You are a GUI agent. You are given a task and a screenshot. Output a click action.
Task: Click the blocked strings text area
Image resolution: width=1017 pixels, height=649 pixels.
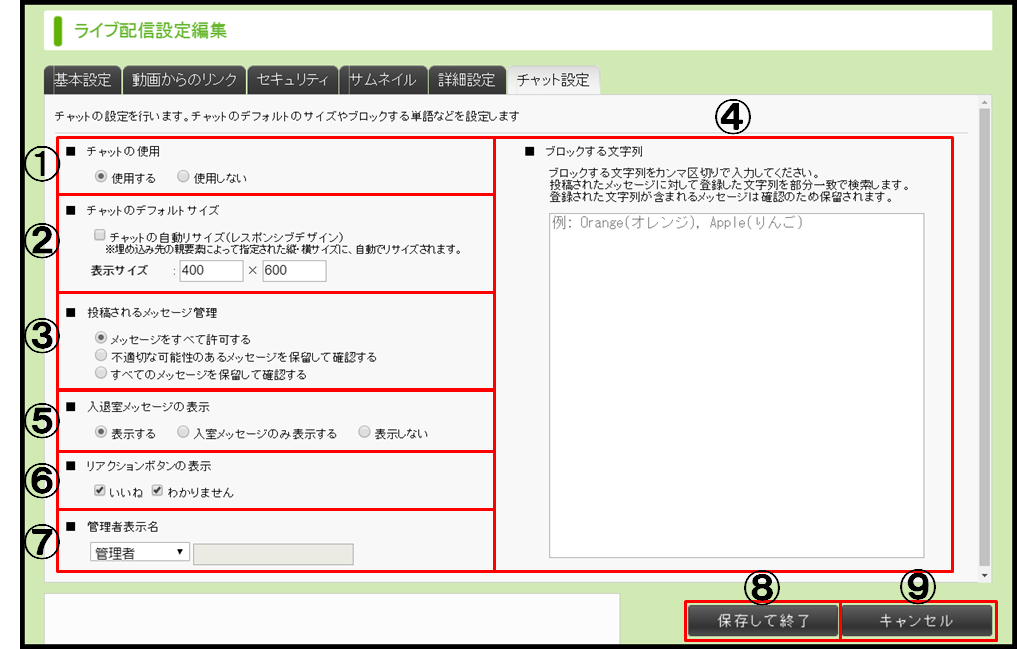tap(736, 385)
